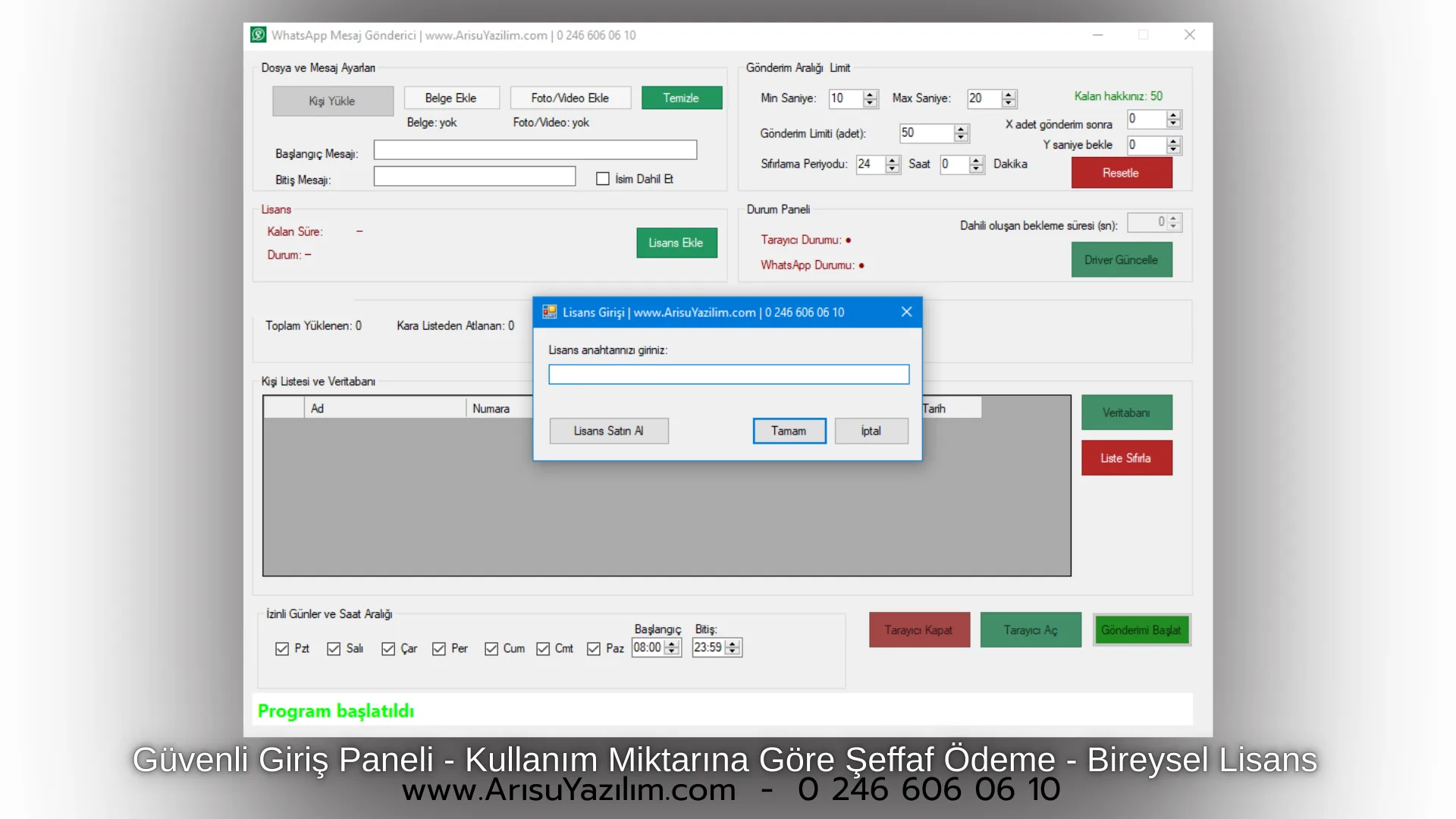
Task: Raise the Sıfırlama Periyodu Saat value
Action: point(893,161)
